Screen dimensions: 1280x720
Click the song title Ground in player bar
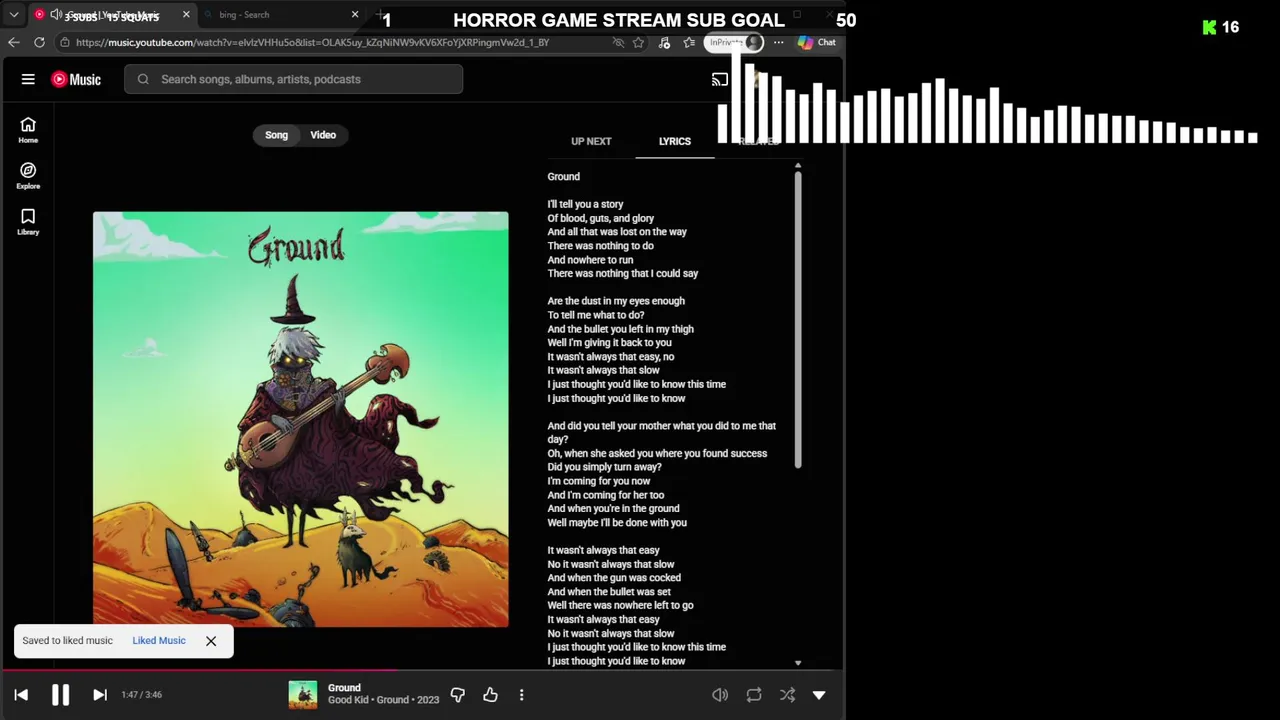[x=344, y=688]
